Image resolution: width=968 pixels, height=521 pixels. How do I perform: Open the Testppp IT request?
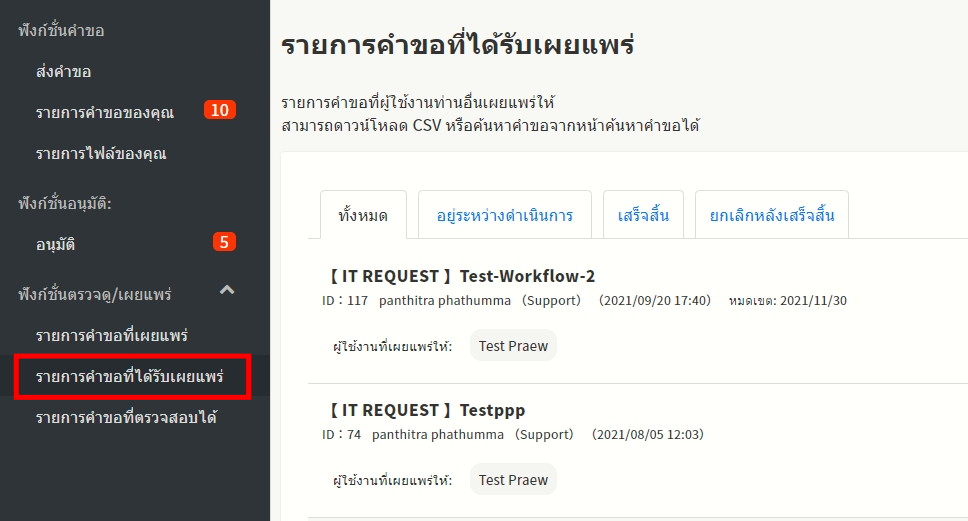pyautogui.click(x=424, y=410)
